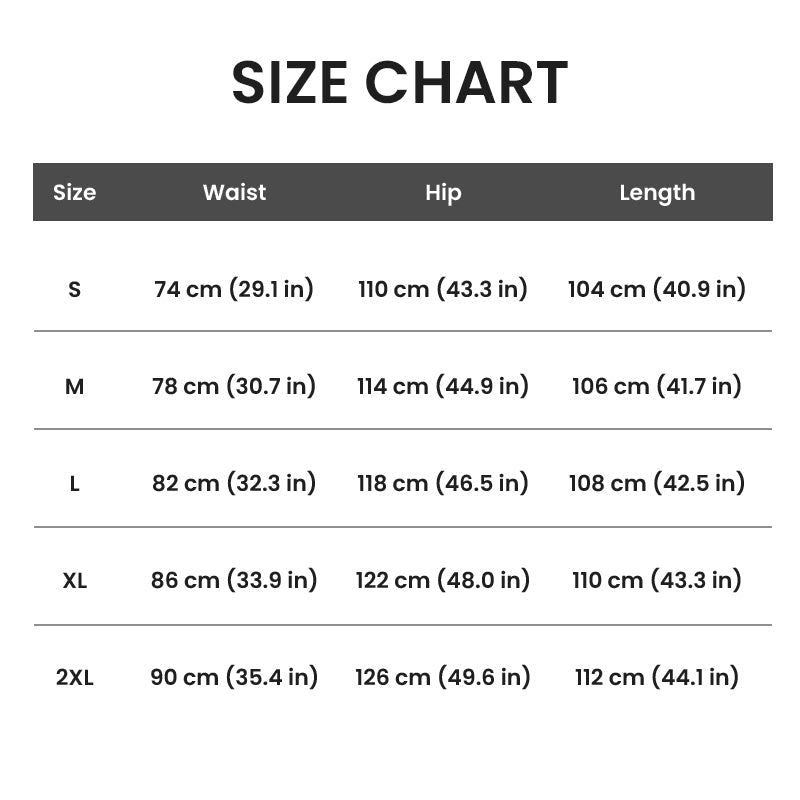Viewport: 800px width, 800px height.
Task: Select the Length column header
Action: pos(657,193)
